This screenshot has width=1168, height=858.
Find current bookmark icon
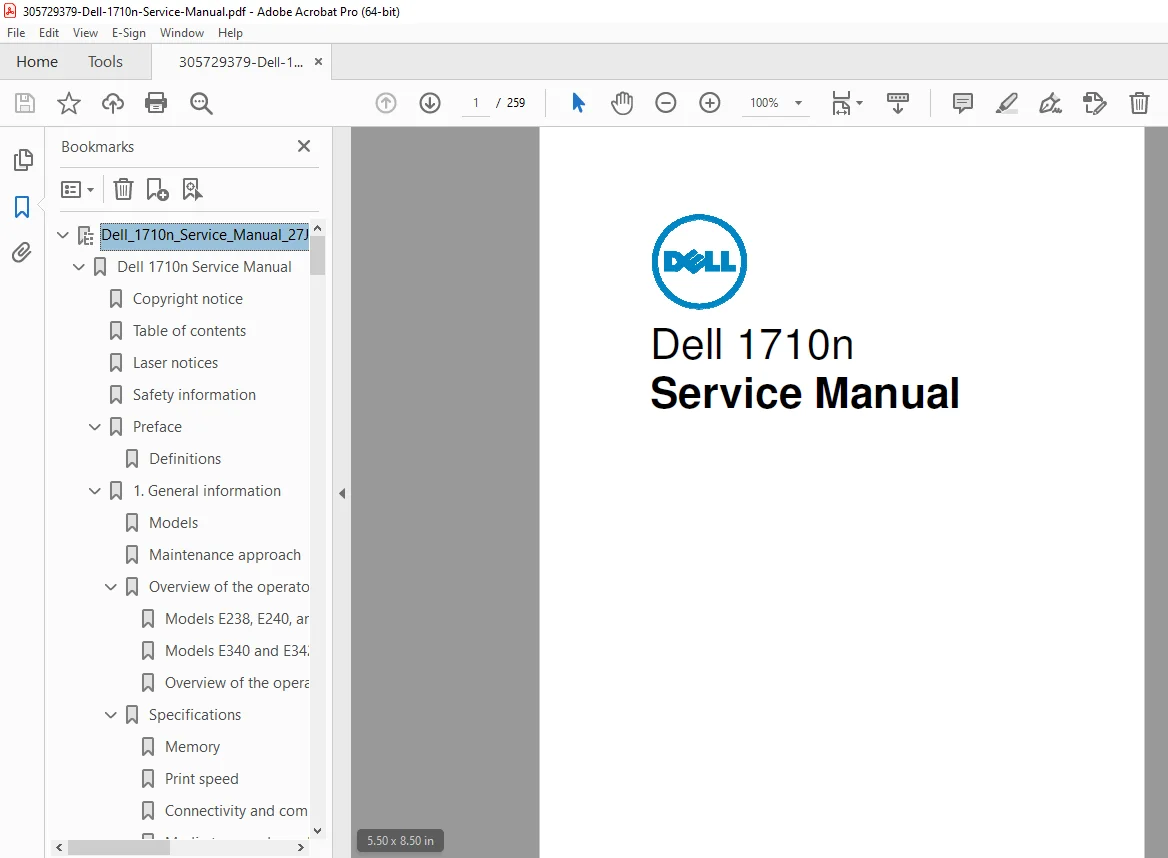(192, 189)
